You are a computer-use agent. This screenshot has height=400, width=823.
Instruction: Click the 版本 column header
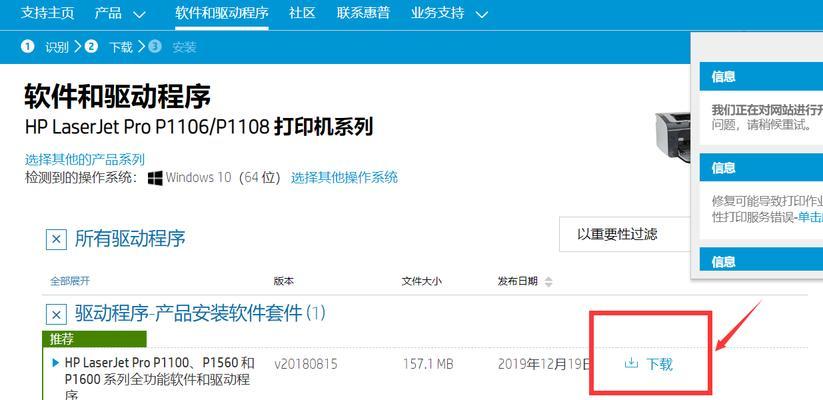pyautogui.click(x=283, y=281)
